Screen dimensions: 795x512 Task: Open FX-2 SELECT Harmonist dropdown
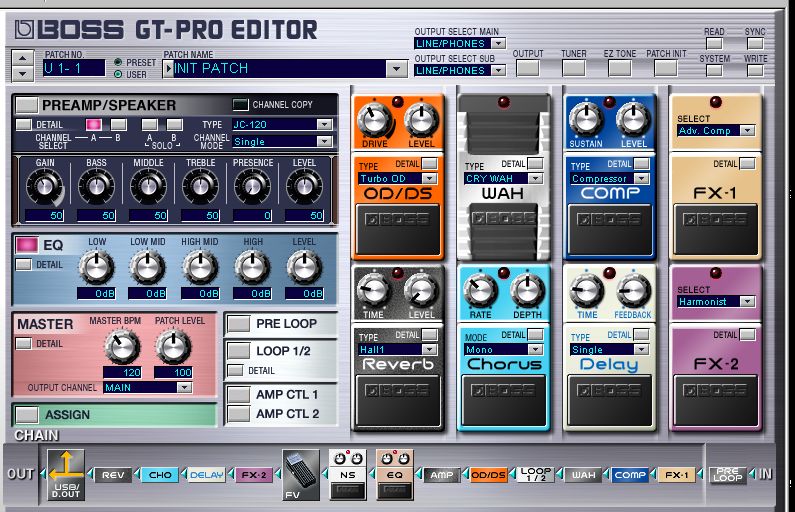point(747,302)
